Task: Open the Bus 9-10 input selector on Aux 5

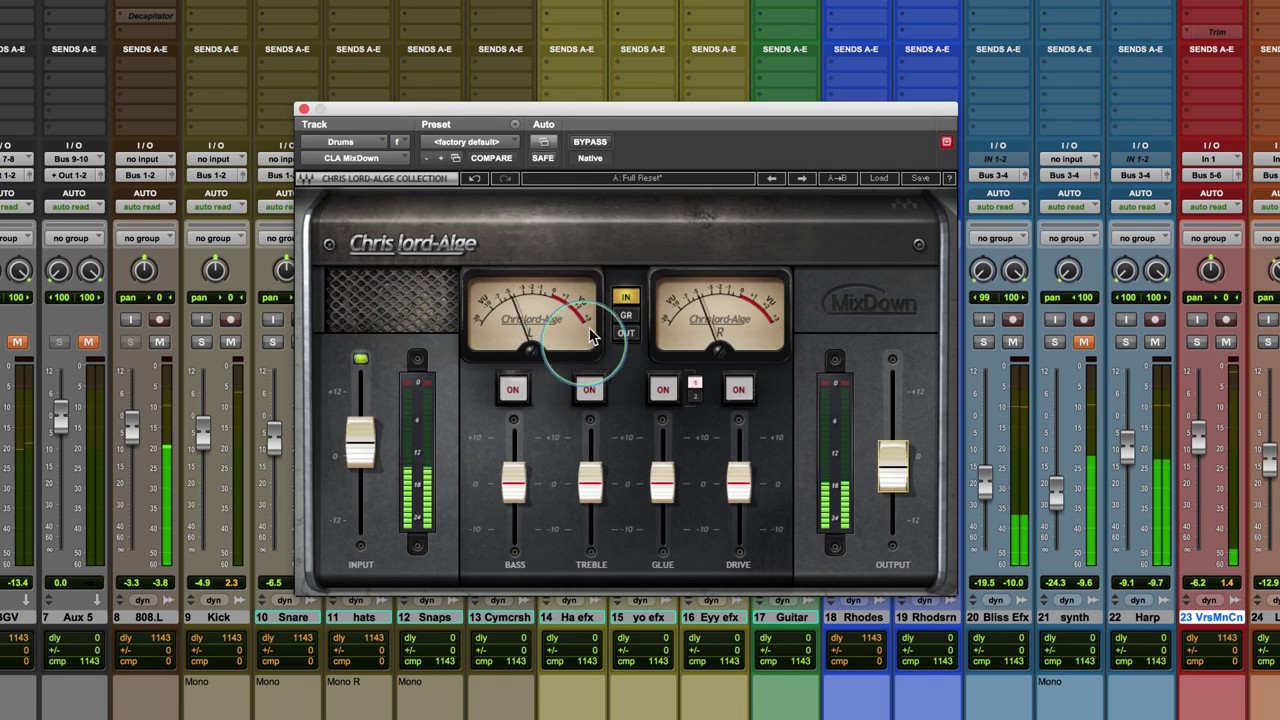Action: 73,159
